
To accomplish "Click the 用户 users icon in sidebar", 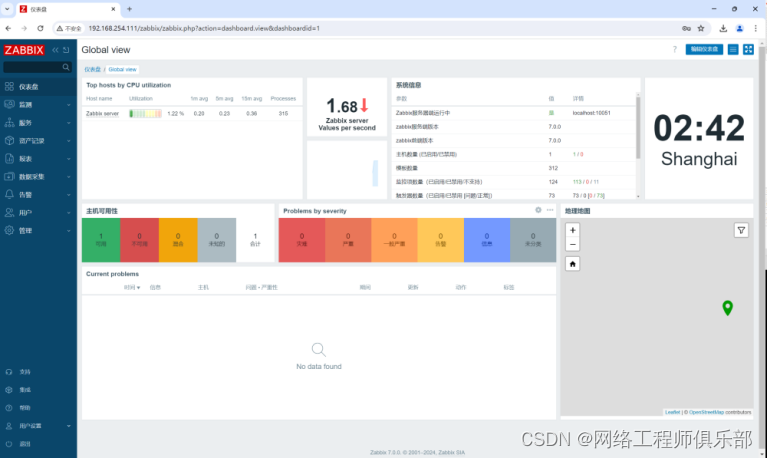I will [9, 212].
